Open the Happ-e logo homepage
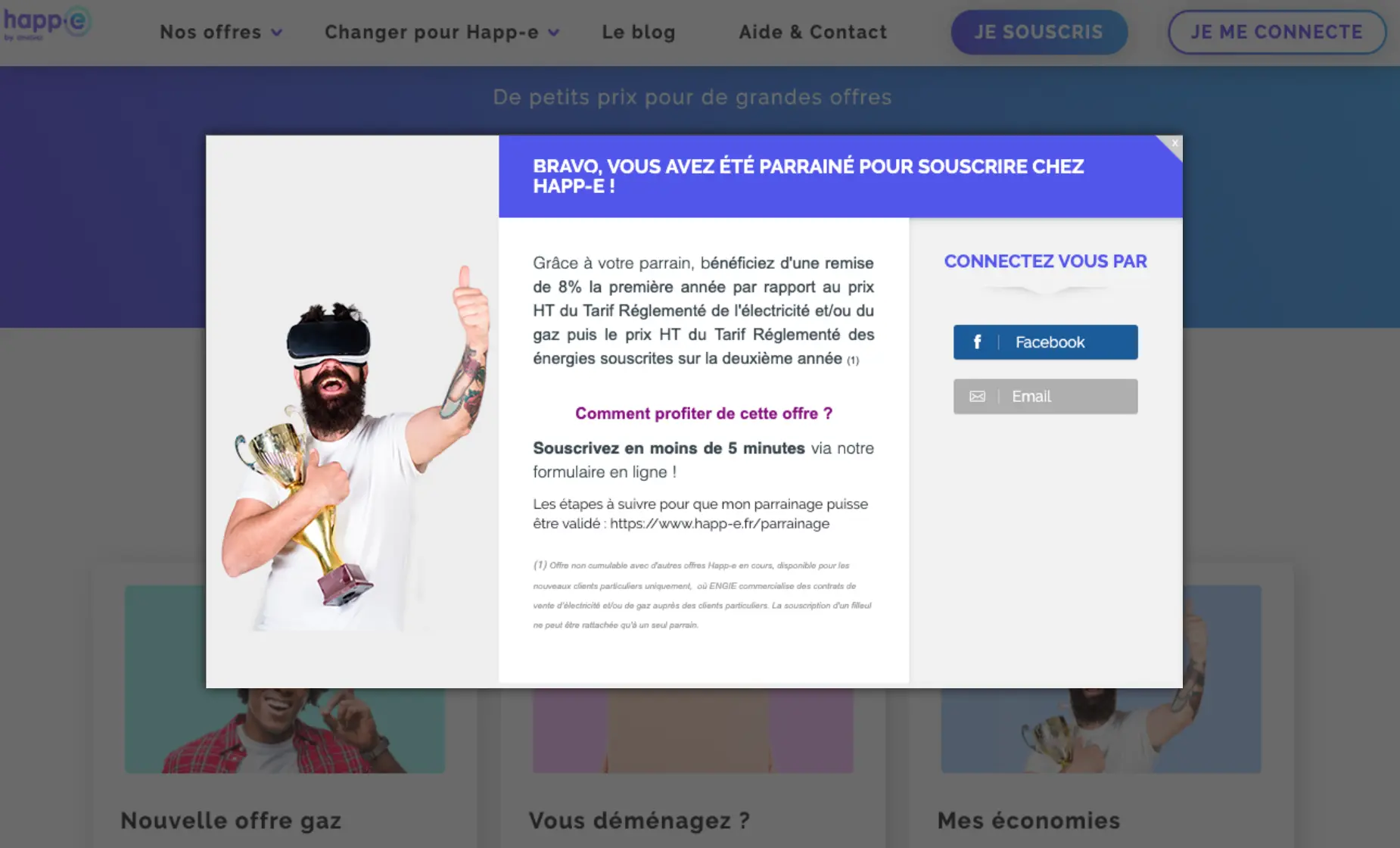 pyautogui.click(x=47, y=23)
